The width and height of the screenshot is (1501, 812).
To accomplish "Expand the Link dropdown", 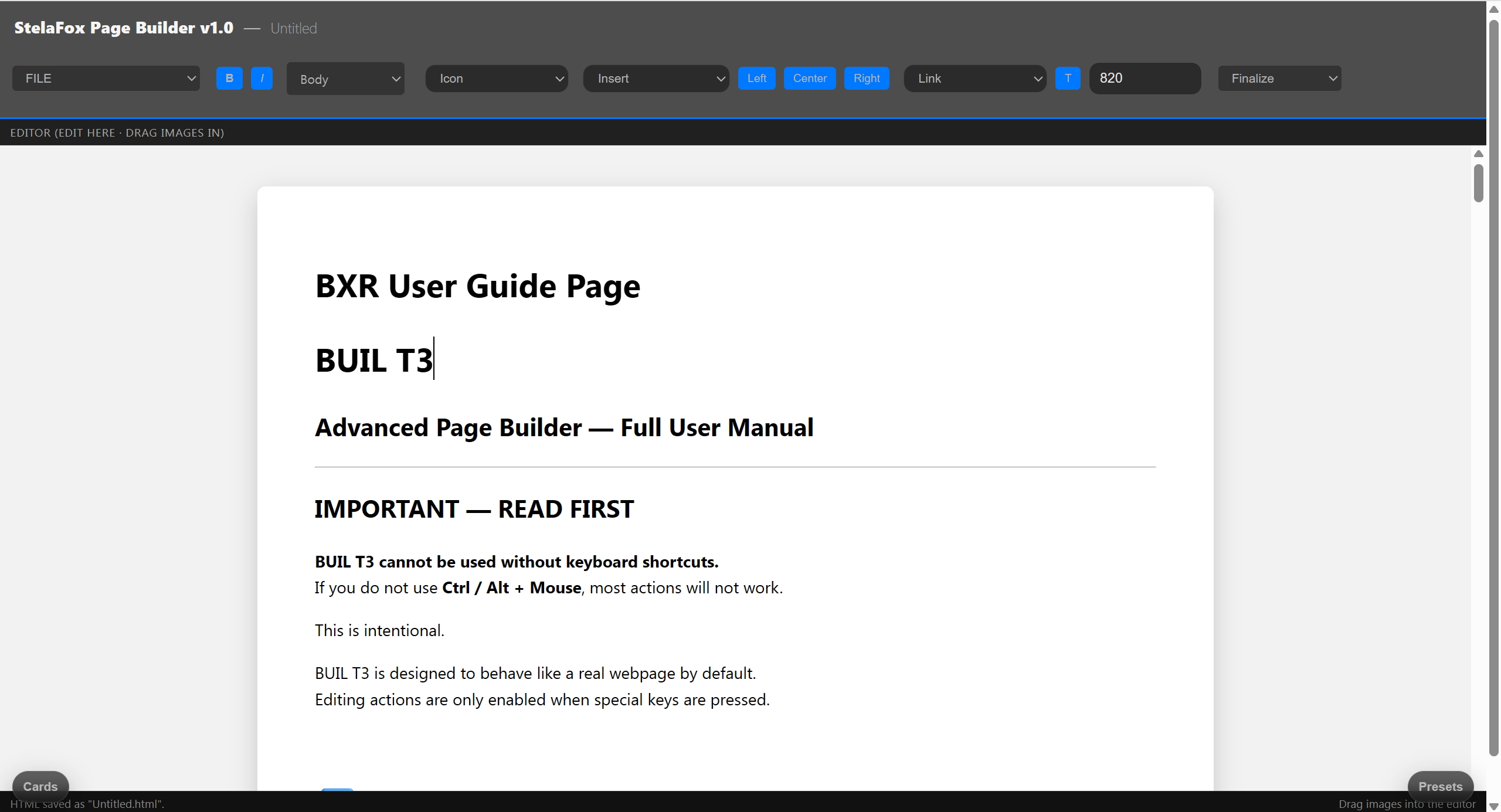I will (x=974, y=78).
